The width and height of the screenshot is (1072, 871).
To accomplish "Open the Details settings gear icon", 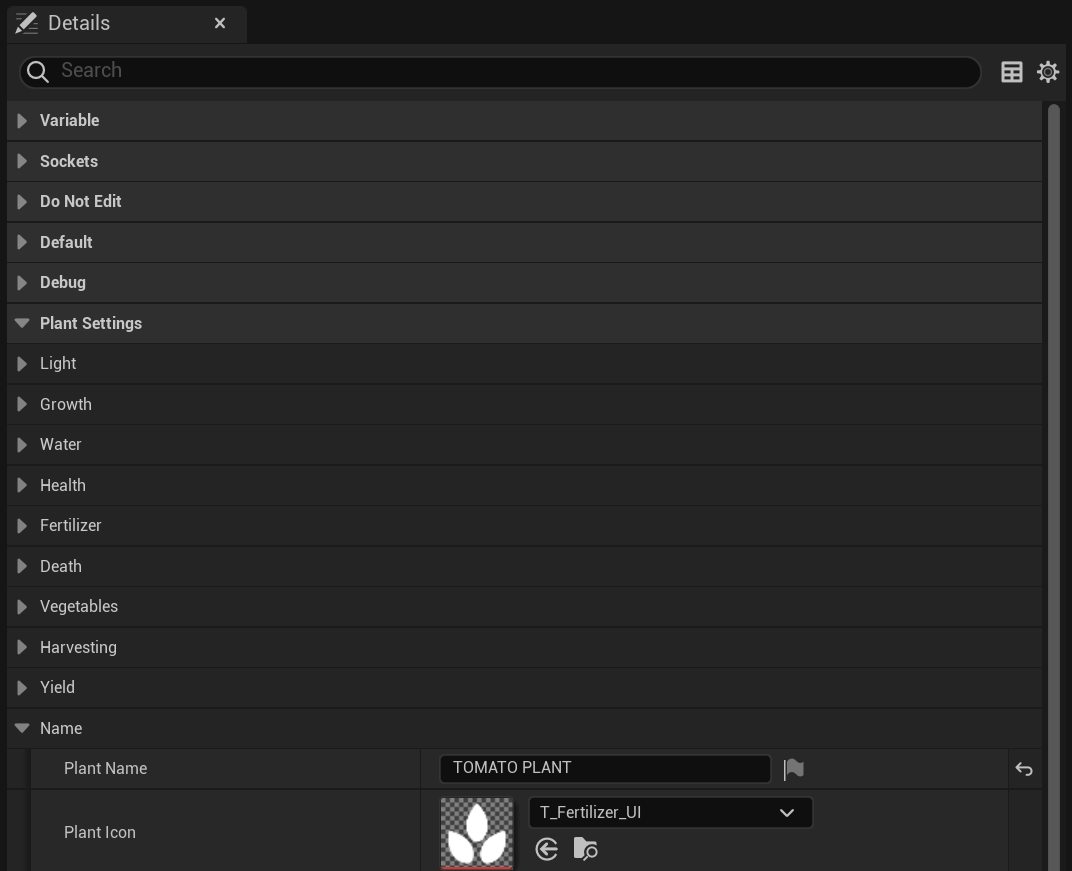I will click(1047, 72).
